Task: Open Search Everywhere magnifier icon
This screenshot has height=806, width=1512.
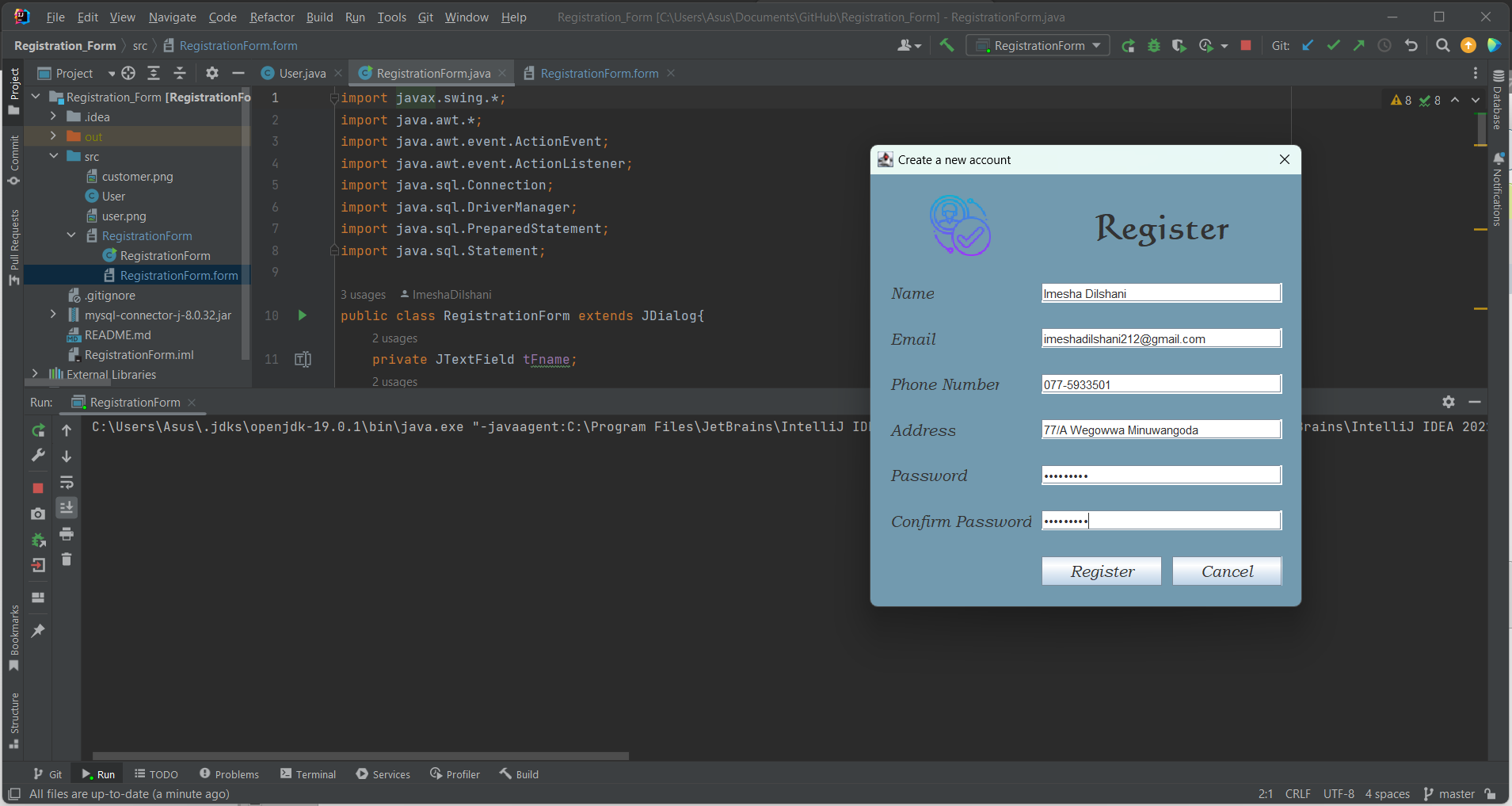Action: tap(1443, 45)
